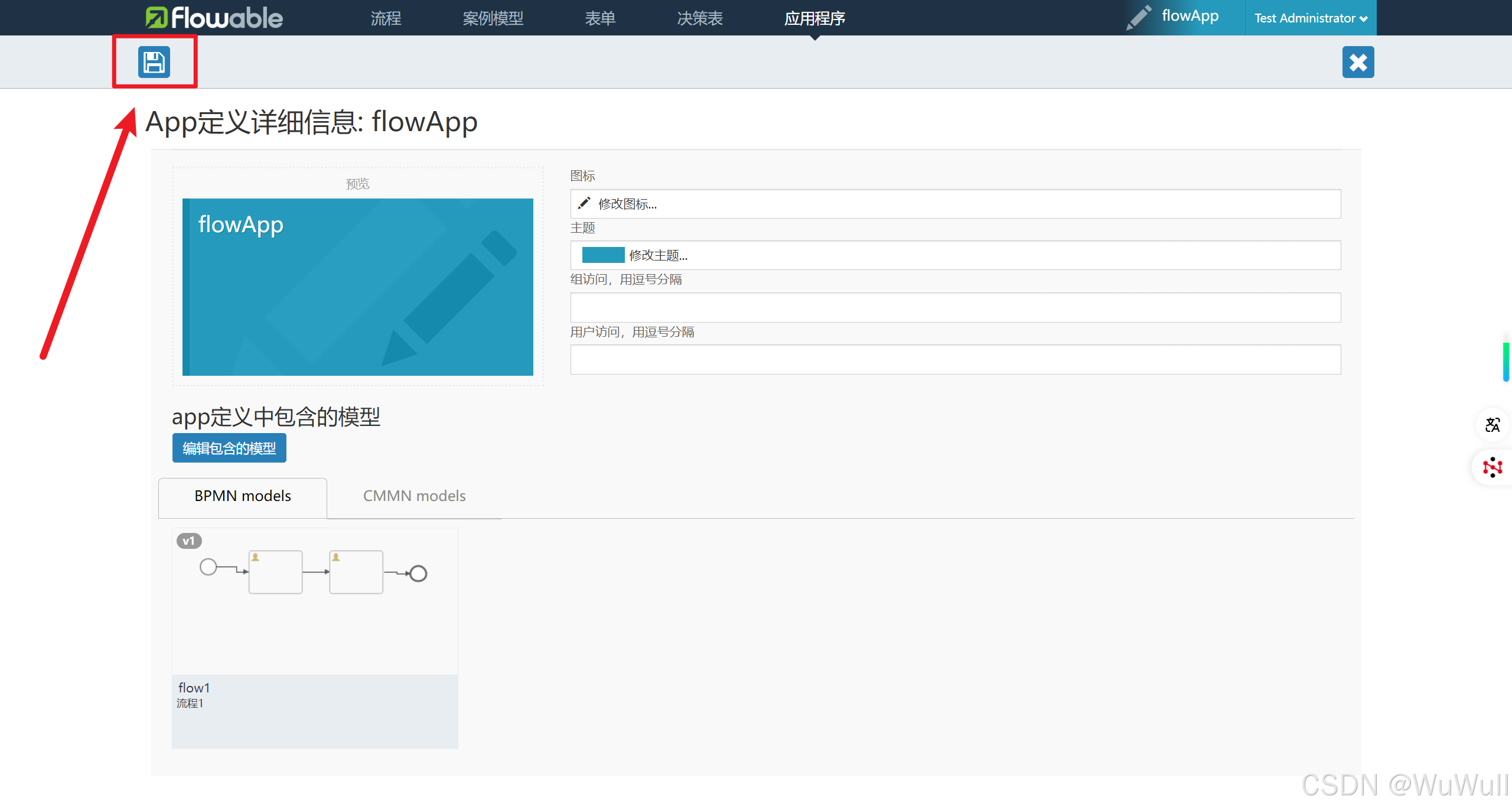The image size is (1512, 810).
Task: Click 编辑包含的模型 button
Action: point(229,448)
